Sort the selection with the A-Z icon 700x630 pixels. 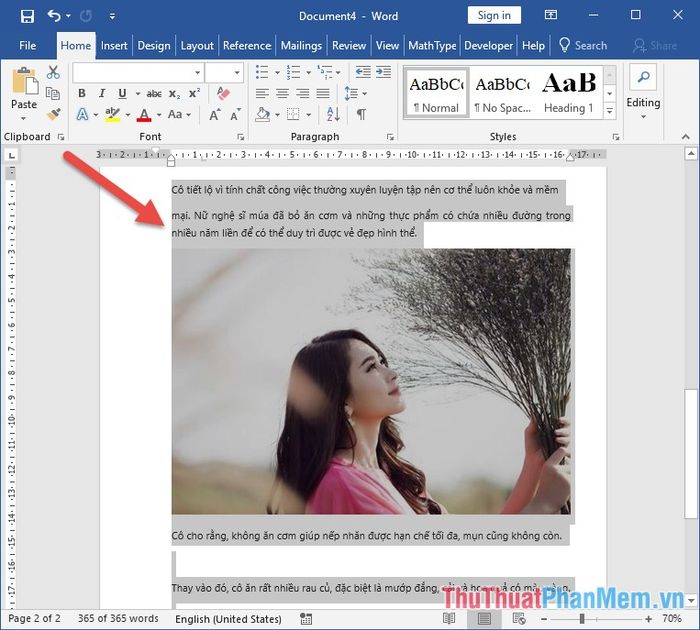click(x=333, y=115)
